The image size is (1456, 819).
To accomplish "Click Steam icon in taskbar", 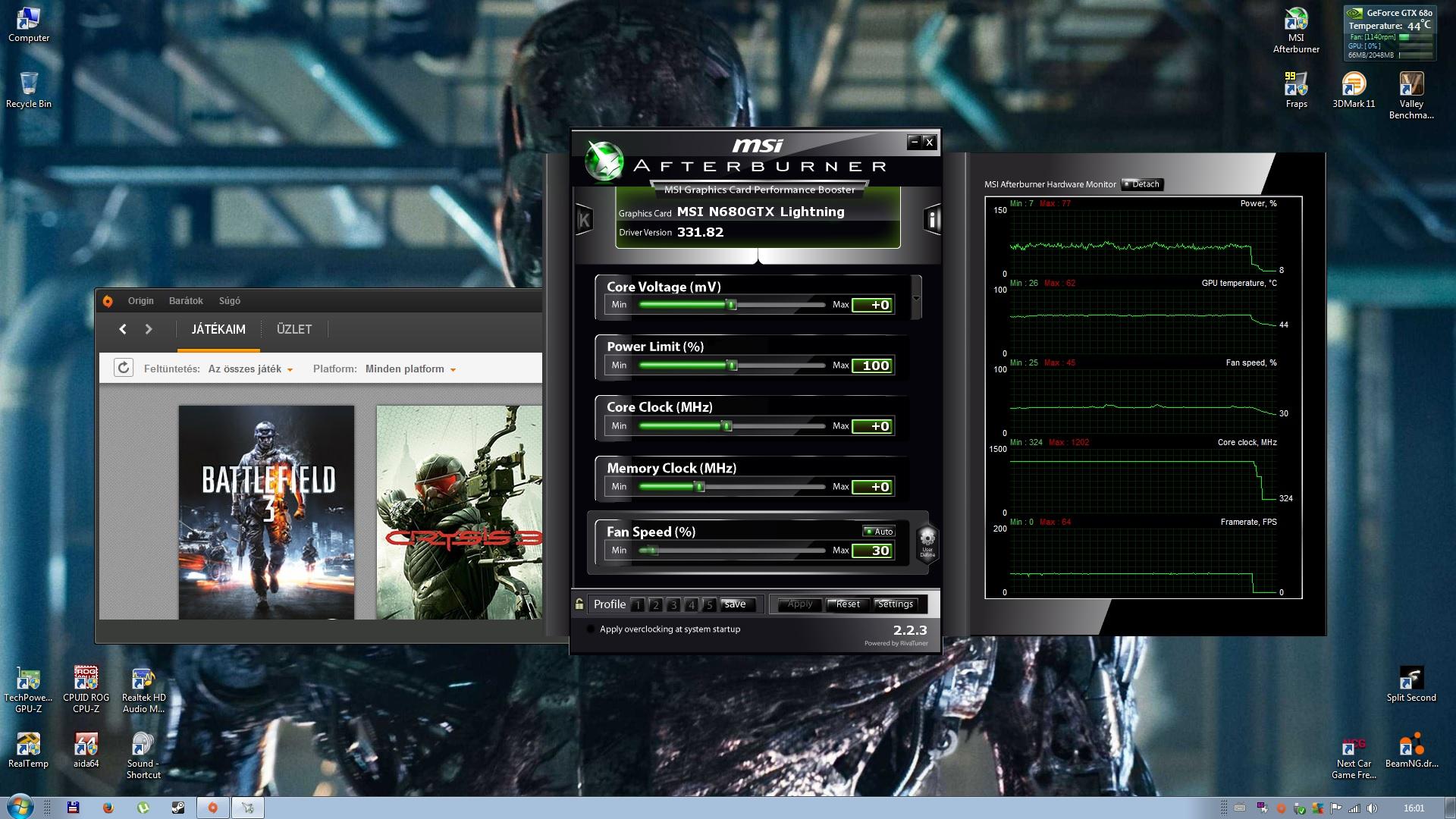I will 178,808.
